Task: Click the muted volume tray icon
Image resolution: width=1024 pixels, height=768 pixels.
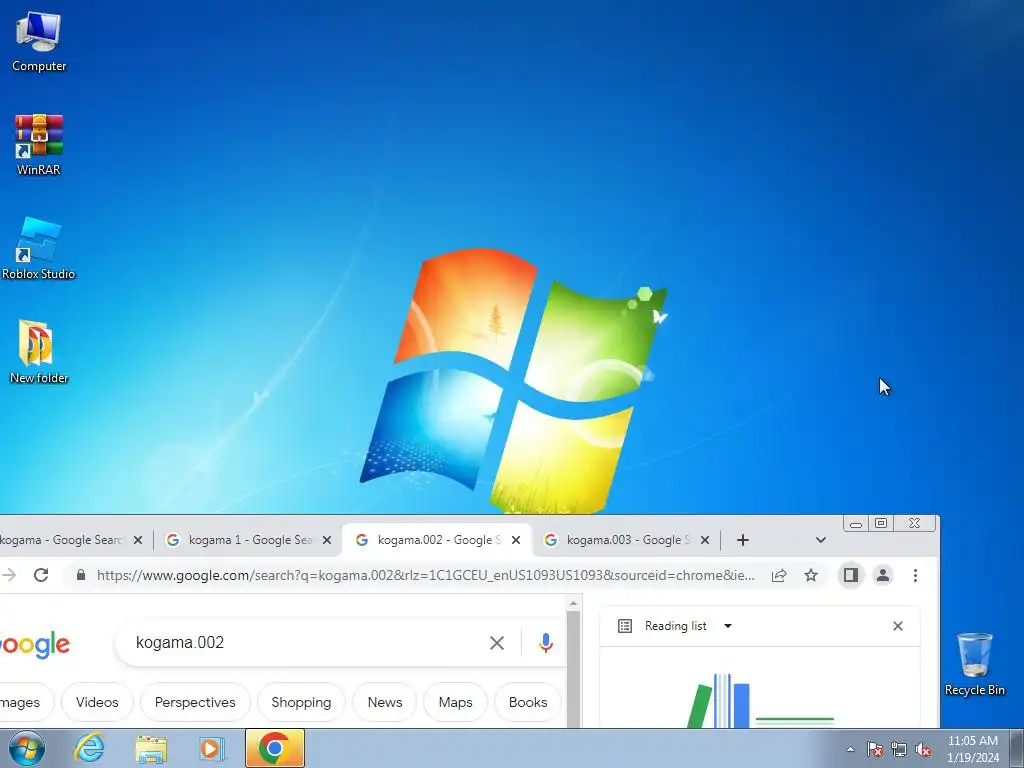Action: [923, 749]
